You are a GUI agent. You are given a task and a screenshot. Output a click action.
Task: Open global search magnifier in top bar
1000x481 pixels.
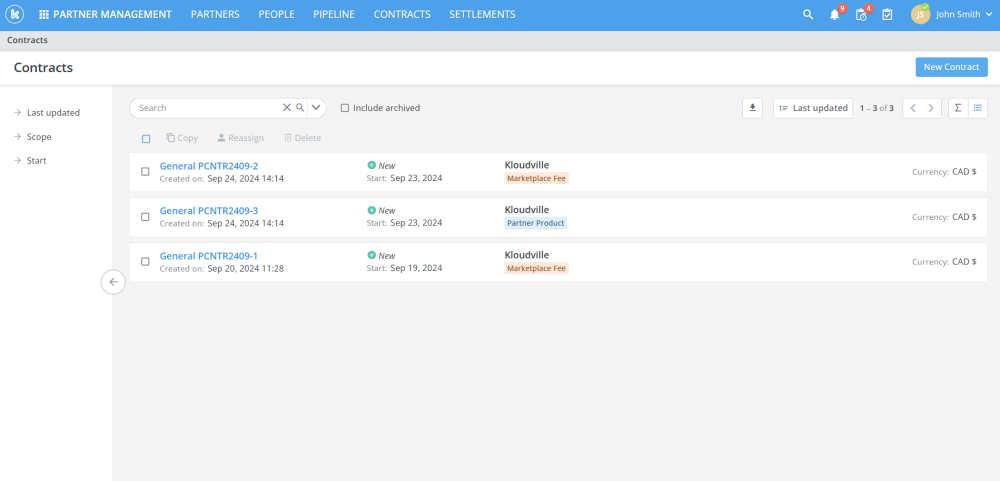pos(808,14)
